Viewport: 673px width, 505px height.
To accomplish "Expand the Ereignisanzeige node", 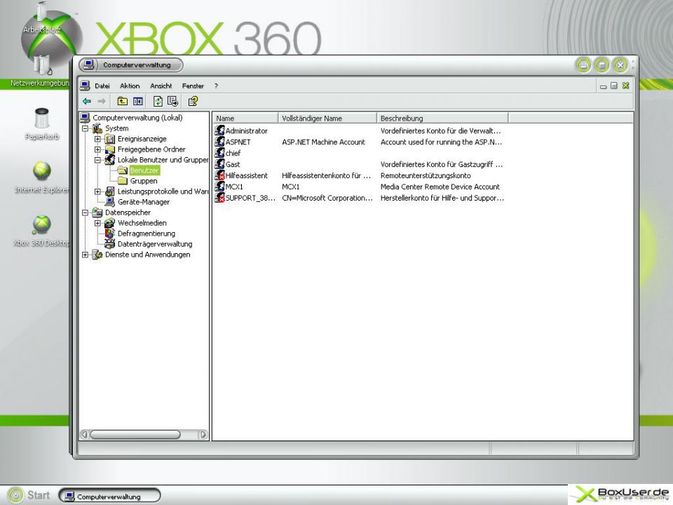I will 97,139.
